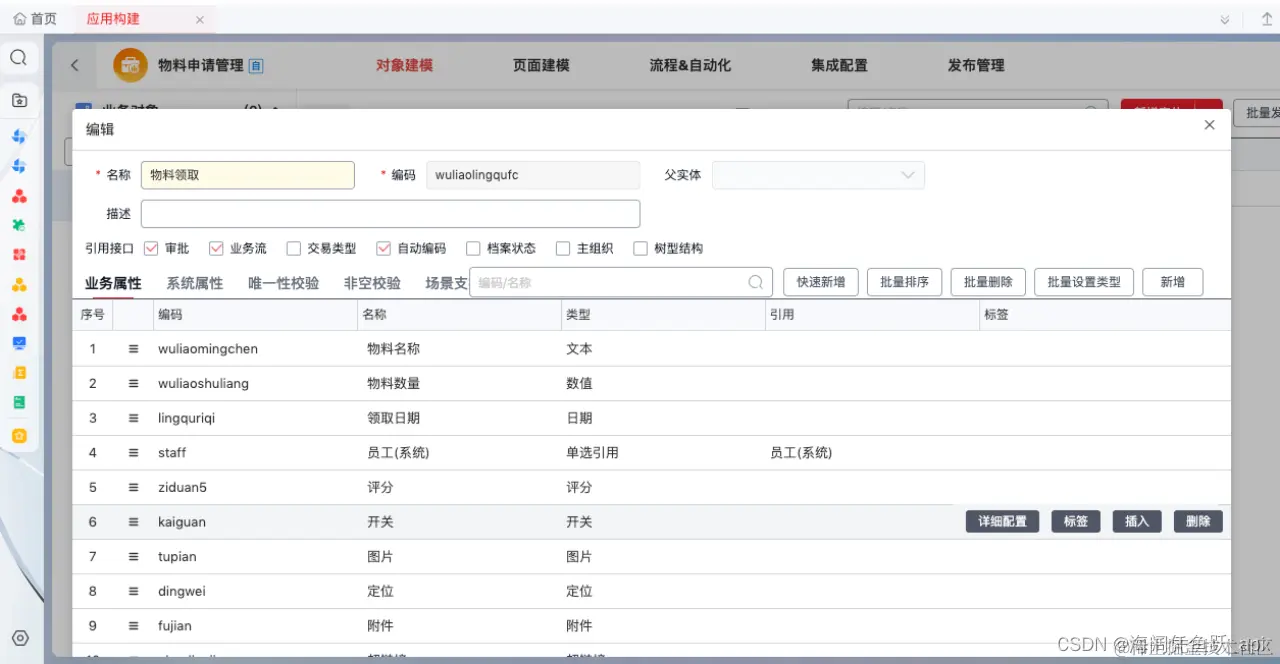Click 标签 button on the kaiguan row
The image size is (1280, 664).
coord(1076,521)
